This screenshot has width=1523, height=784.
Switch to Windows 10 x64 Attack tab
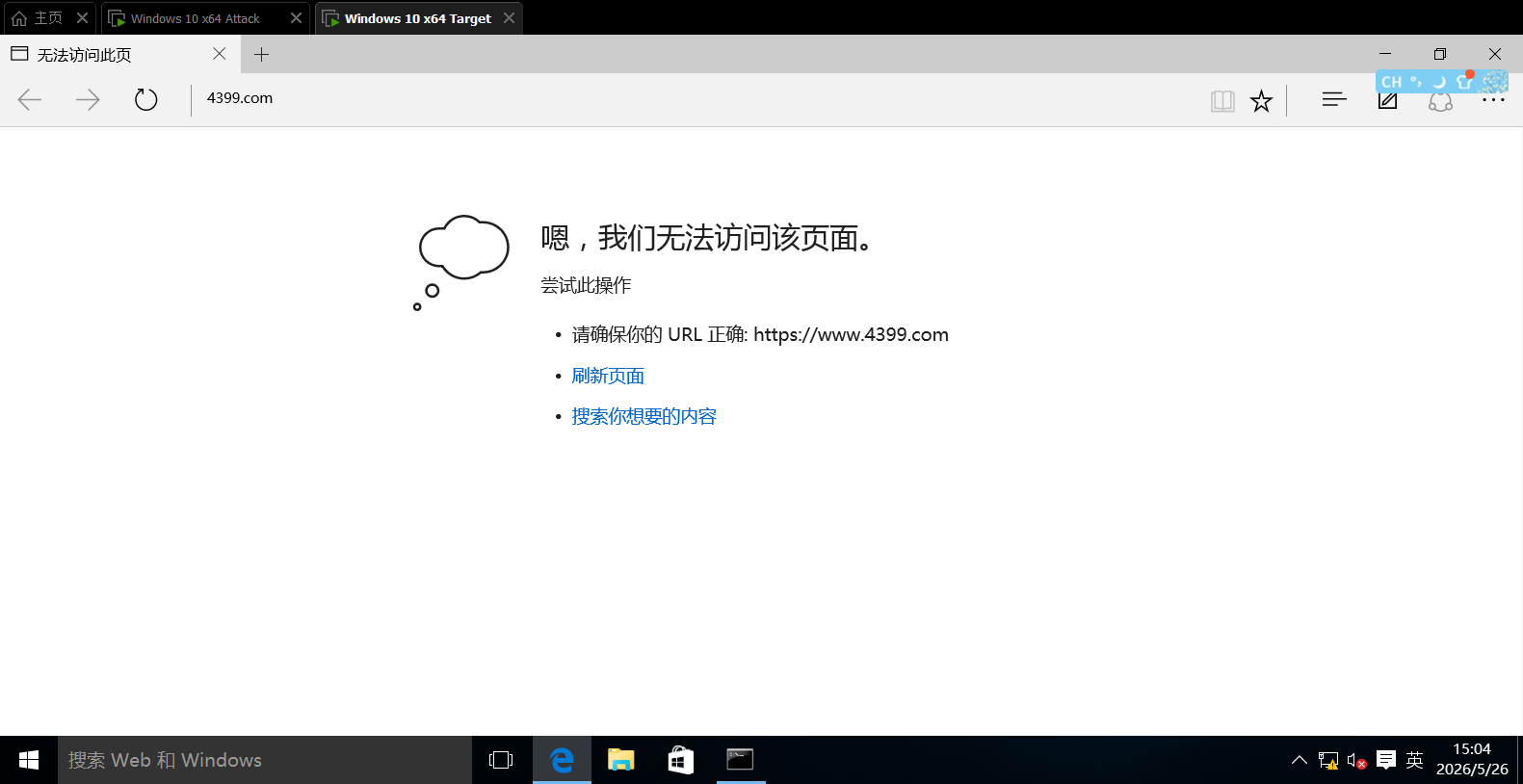pyautogui.click(x=196, y=18)
